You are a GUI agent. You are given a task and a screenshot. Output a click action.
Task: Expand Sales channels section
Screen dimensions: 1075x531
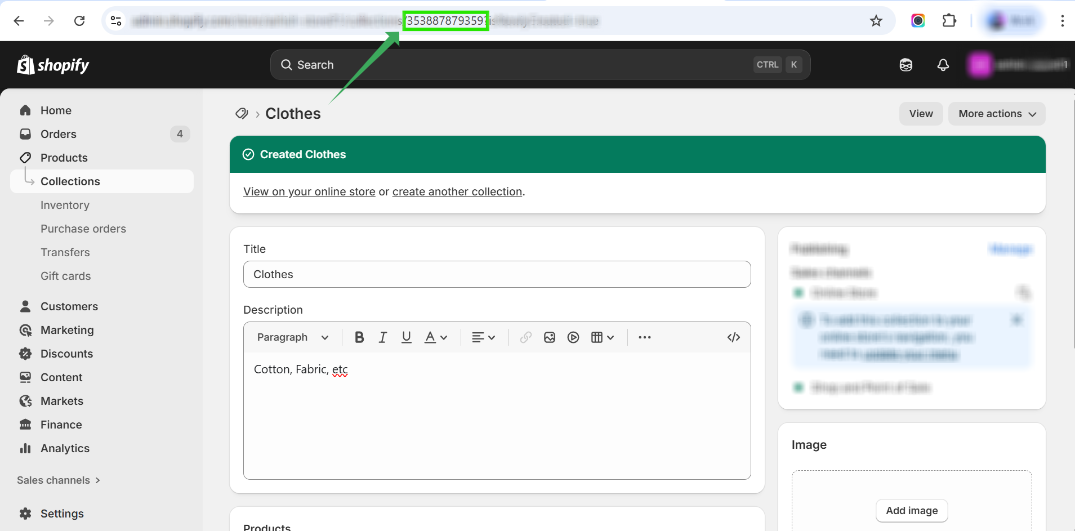coord(59,480)
